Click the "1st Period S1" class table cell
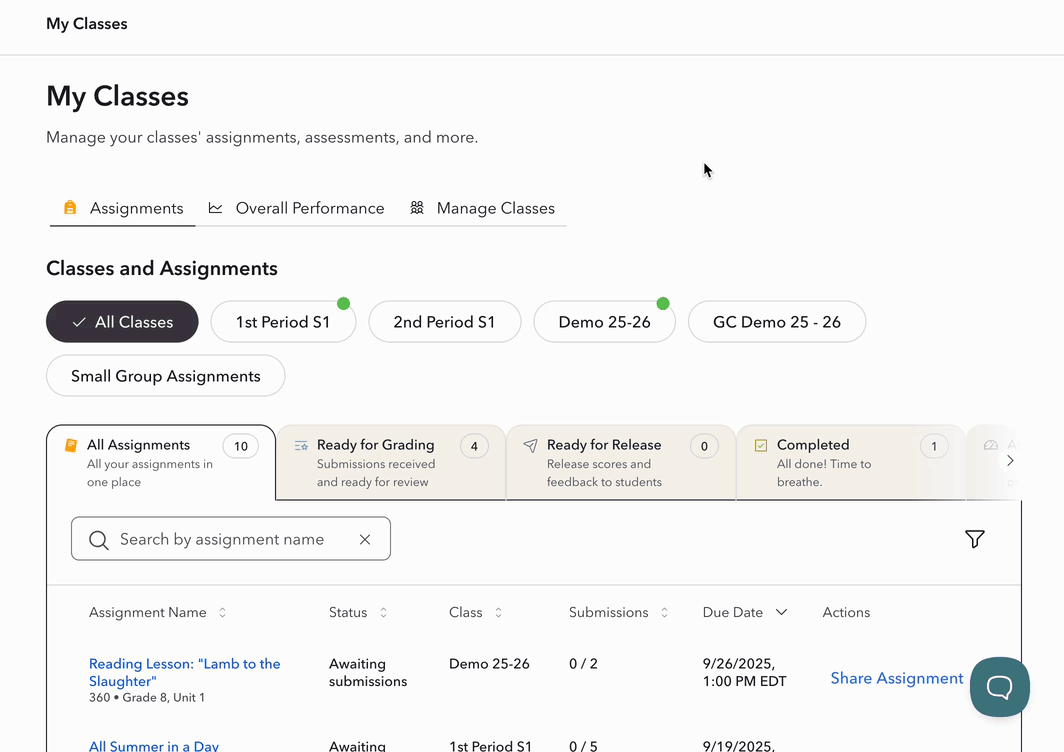 491,746
